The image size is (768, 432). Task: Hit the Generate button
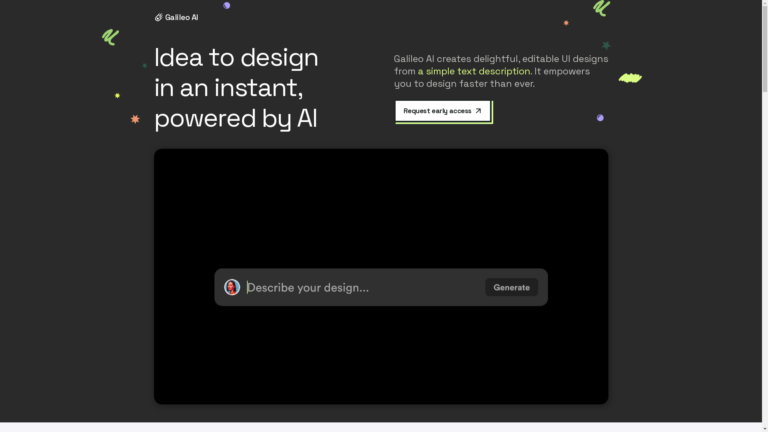[x=511, y=287]
